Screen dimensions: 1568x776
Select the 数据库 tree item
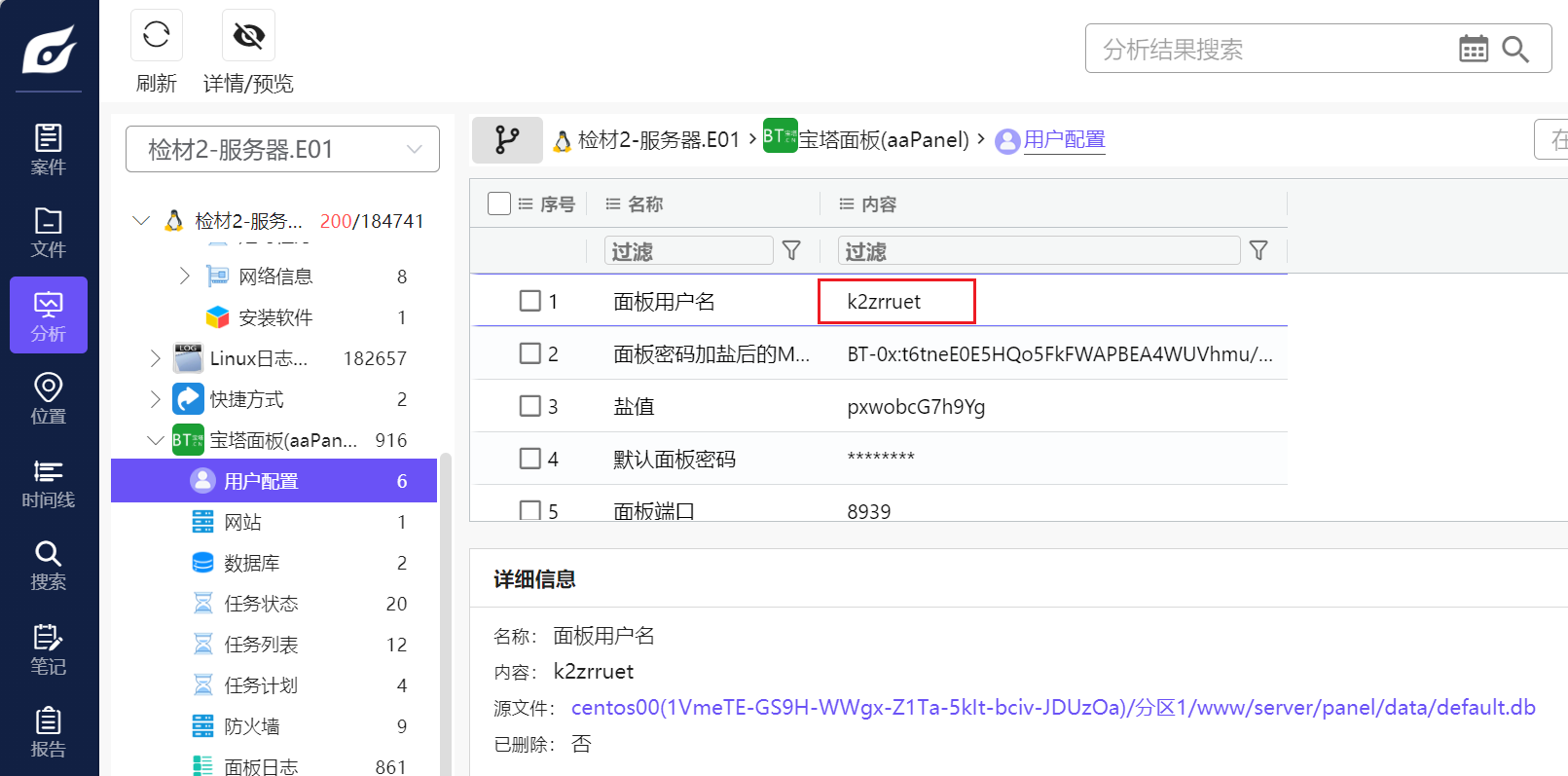[x=251, y=563]
